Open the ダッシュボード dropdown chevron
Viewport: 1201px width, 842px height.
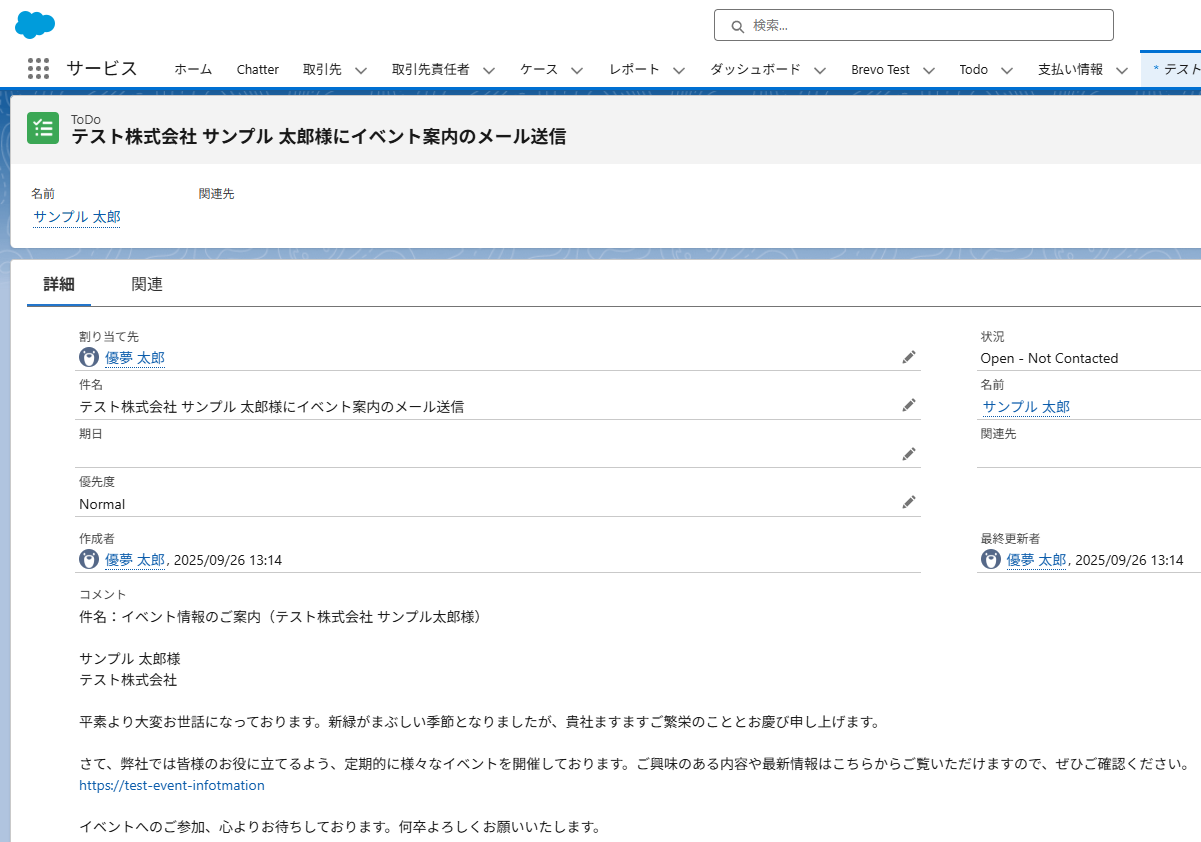(x=820, y=70)
